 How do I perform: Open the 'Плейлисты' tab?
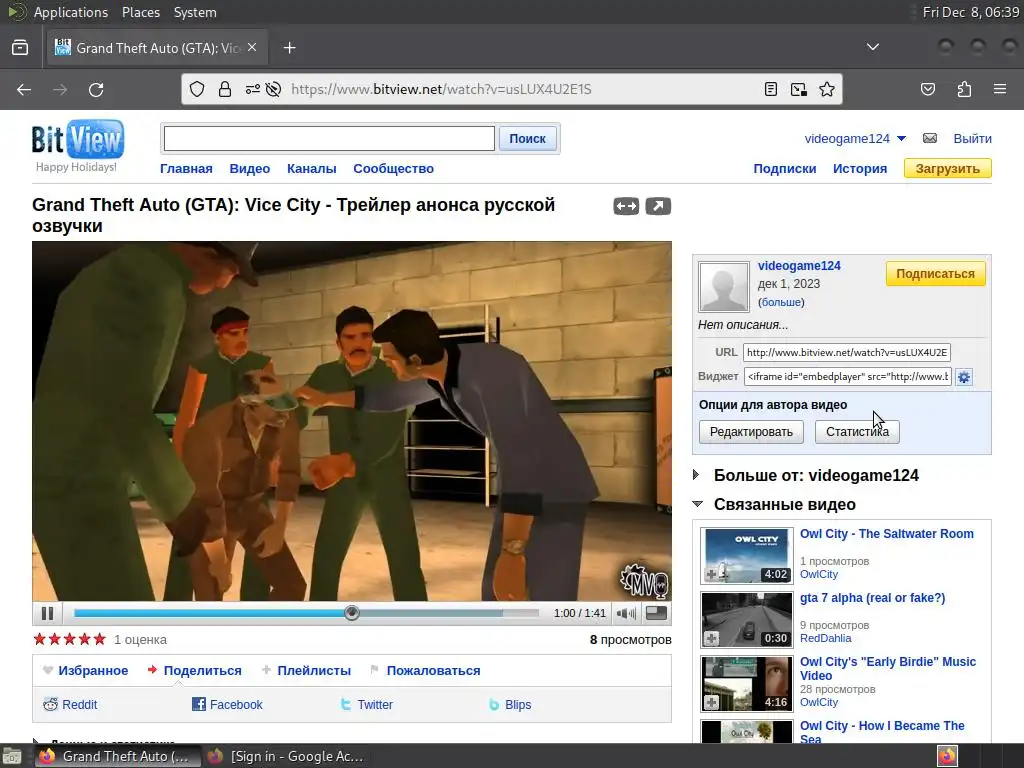pos(314,671)
